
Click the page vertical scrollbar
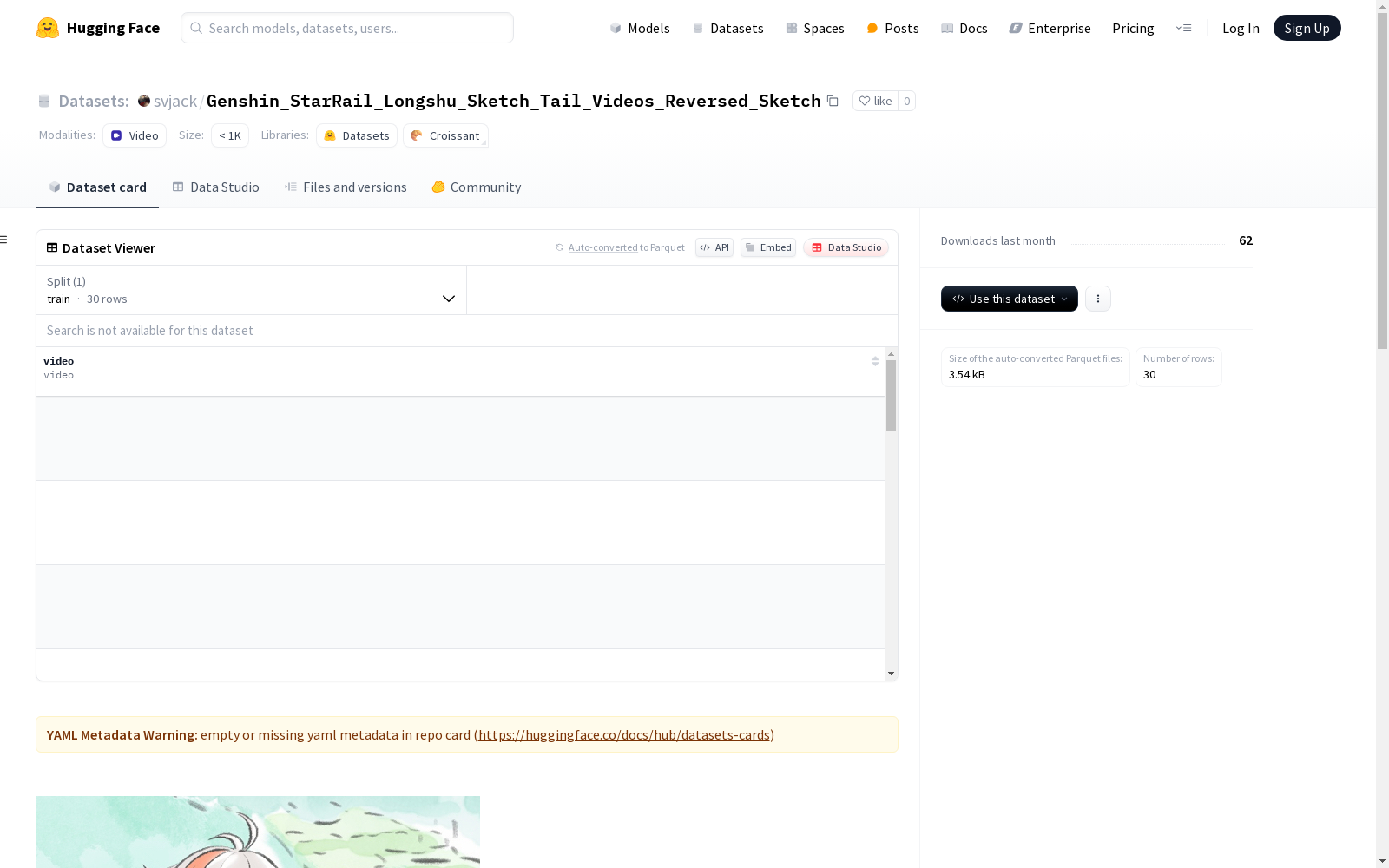[1382, 179]
